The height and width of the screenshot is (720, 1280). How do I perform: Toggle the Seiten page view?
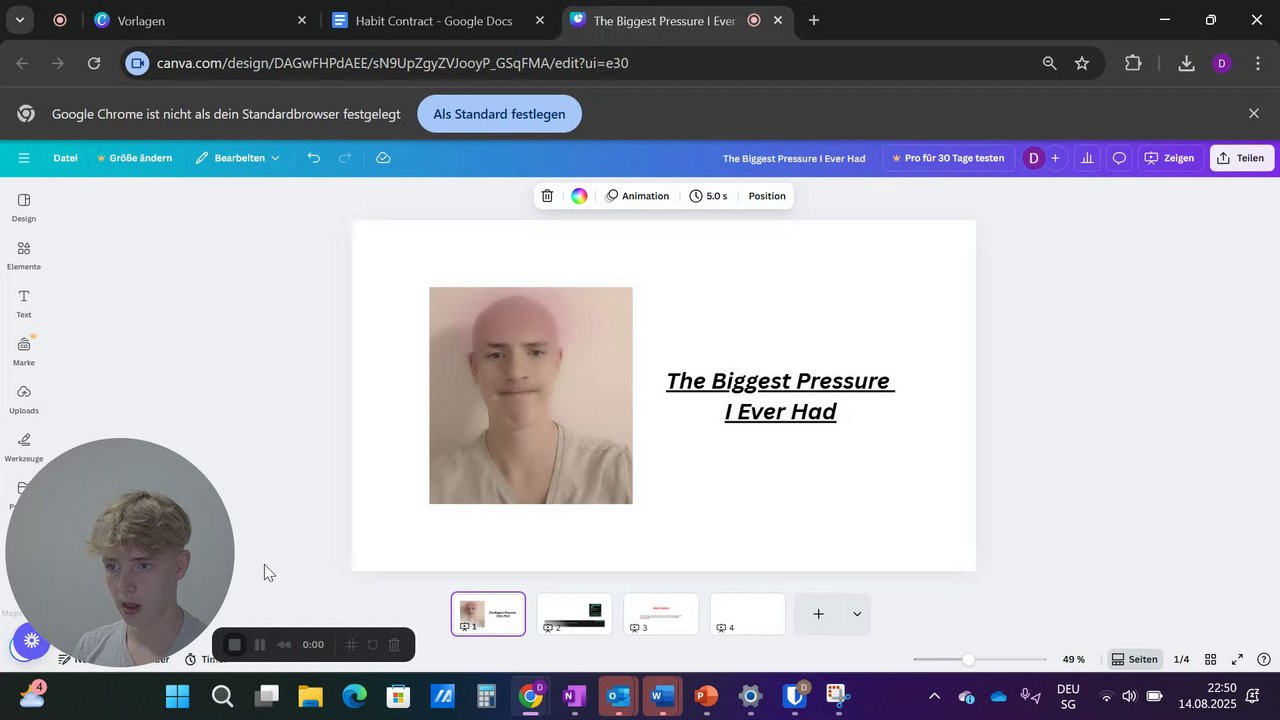point(1134,659)
